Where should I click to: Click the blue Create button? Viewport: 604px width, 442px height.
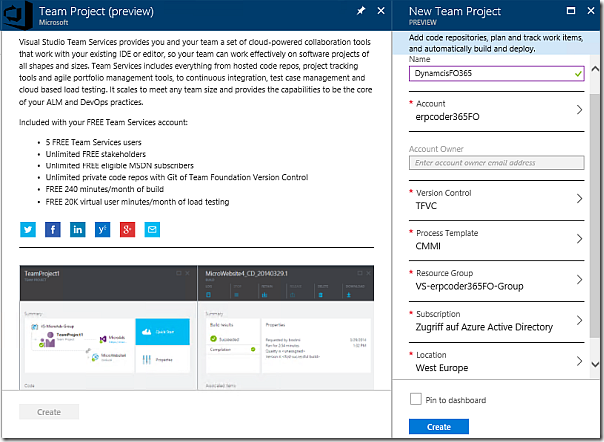point(438,427)
